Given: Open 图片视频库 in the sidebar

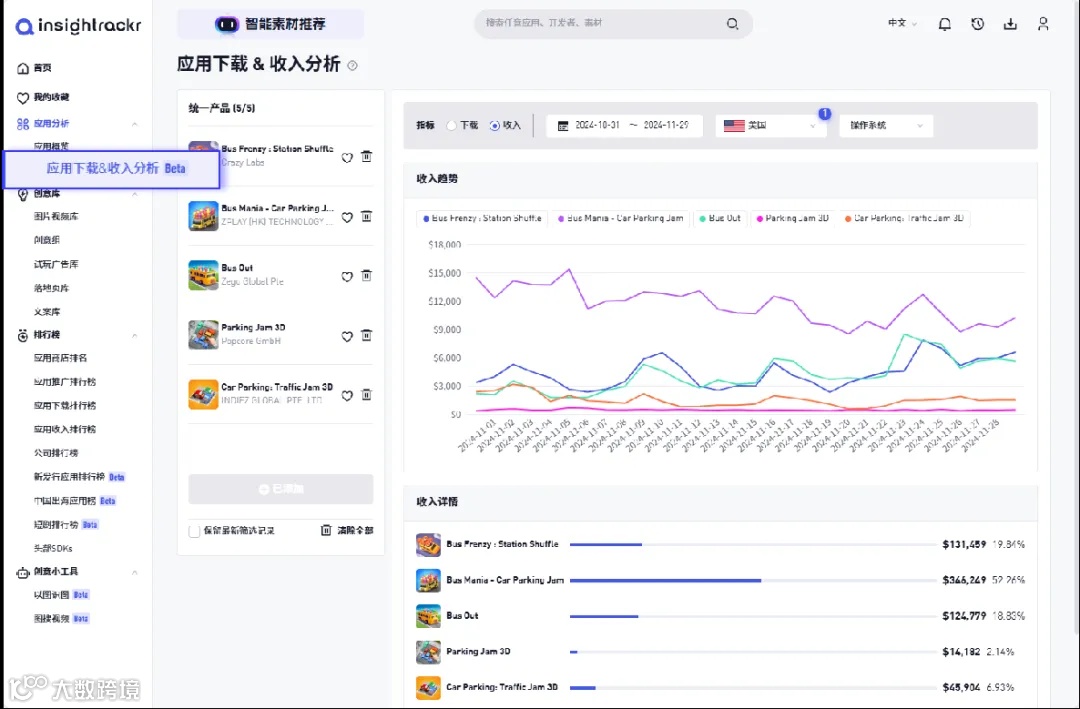Looking at the screenshot, I should click(56, 216).
